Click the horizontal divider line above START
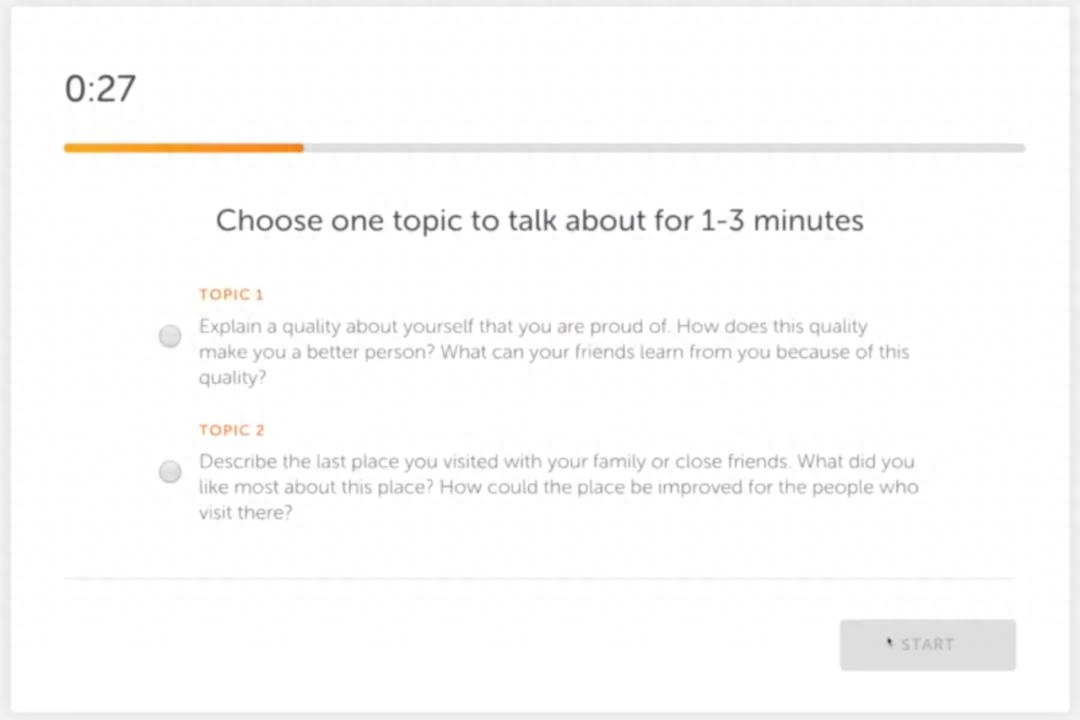This screenshot has height=720, width=1080. point(539,579)
